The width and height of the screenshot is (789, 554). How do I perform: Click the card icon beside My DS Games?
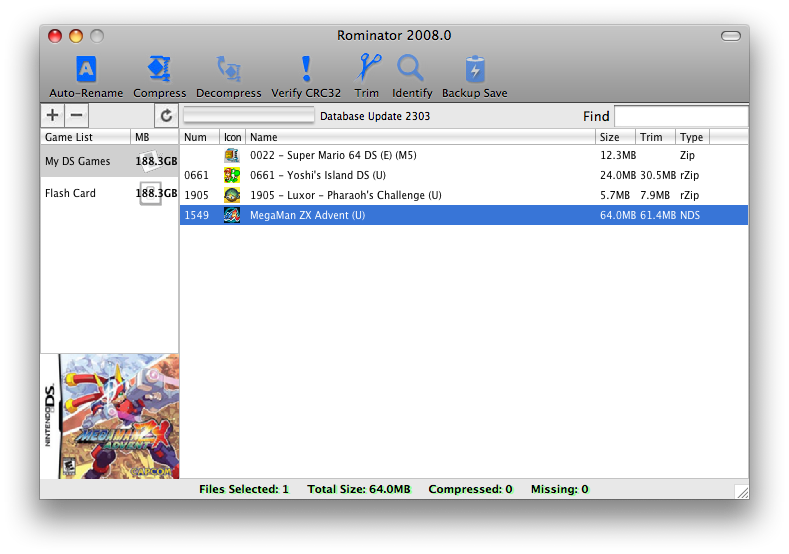[151, 161]
